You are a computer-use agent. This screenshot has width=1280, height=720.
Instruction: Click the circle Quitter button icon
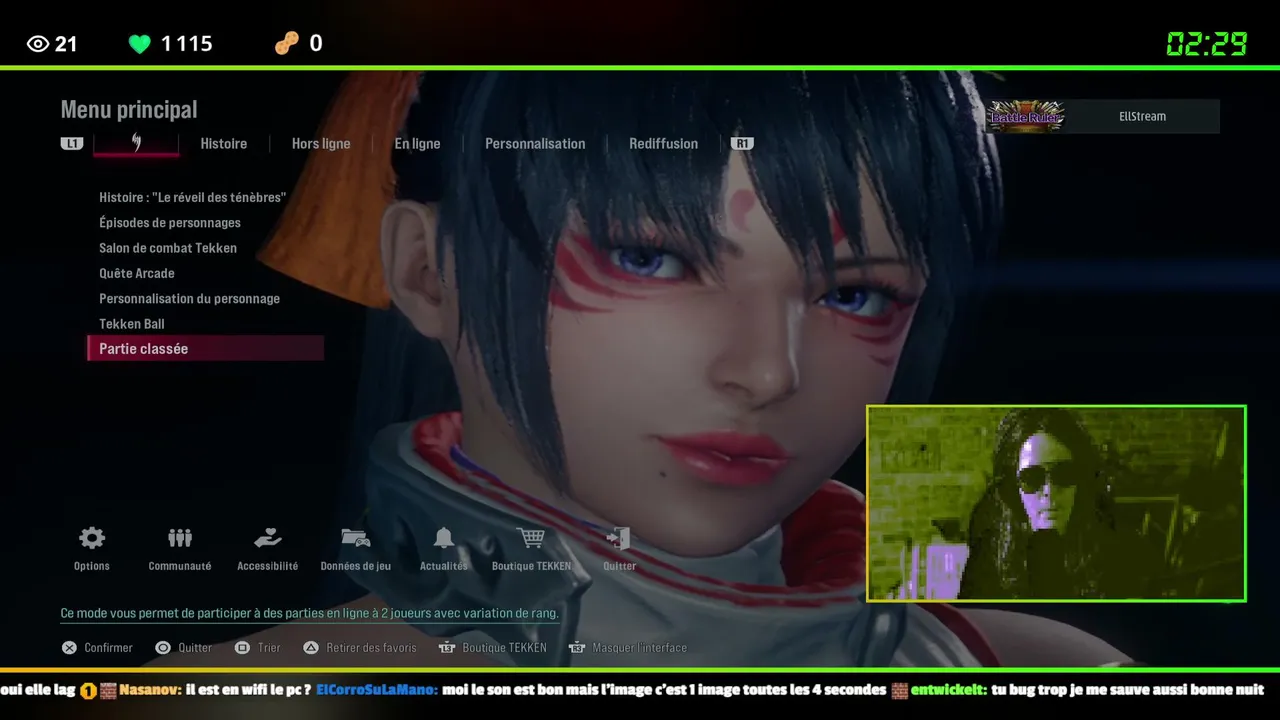(163, 648)
